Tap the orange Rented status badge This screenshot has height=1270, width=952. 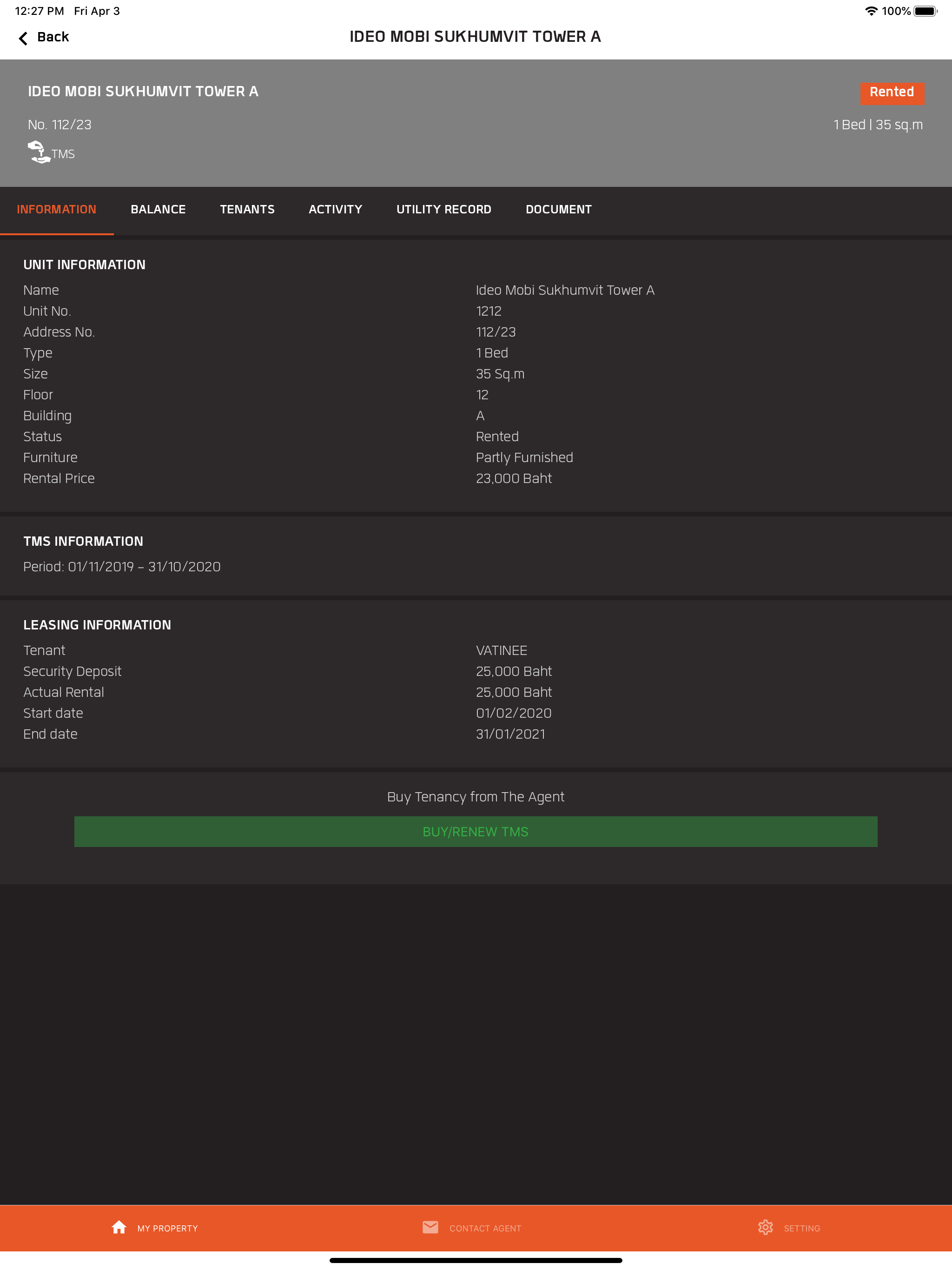click(892, 93)
